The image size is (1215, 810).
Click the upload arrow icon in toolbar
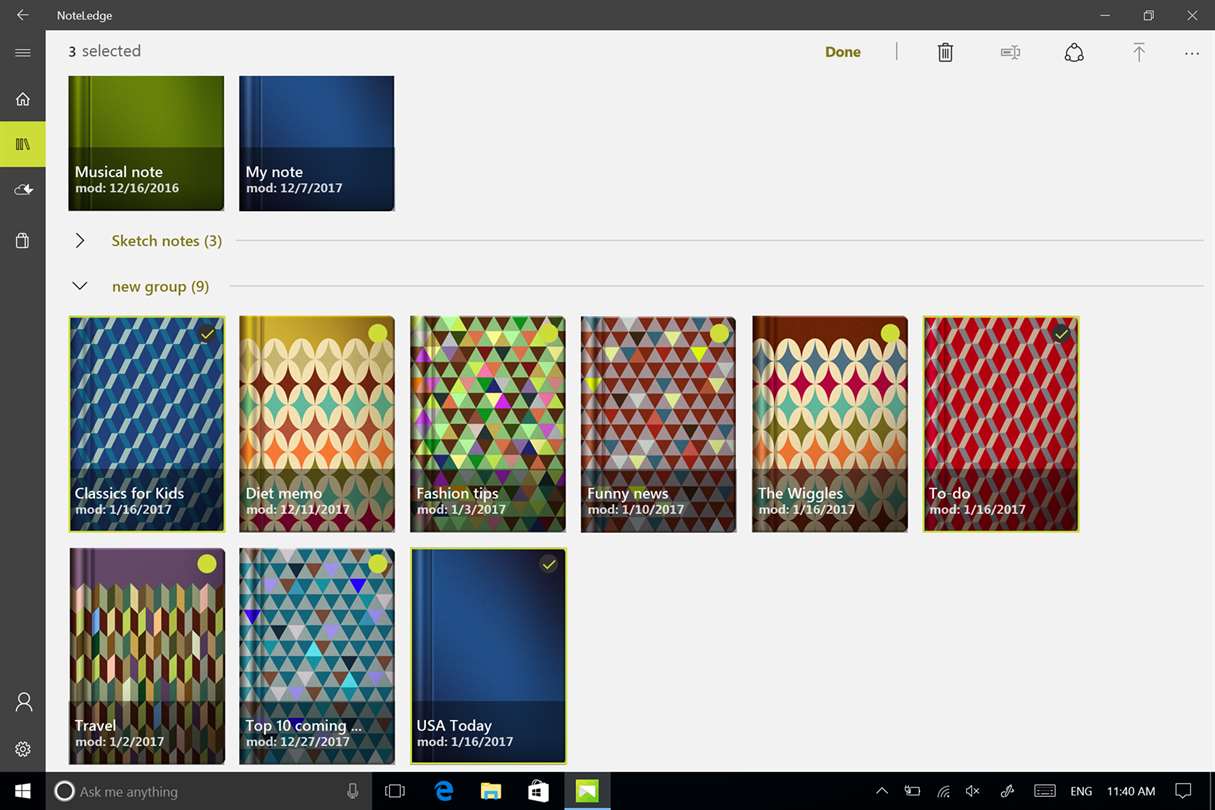pyautogui.click(x=1138, y=52)
